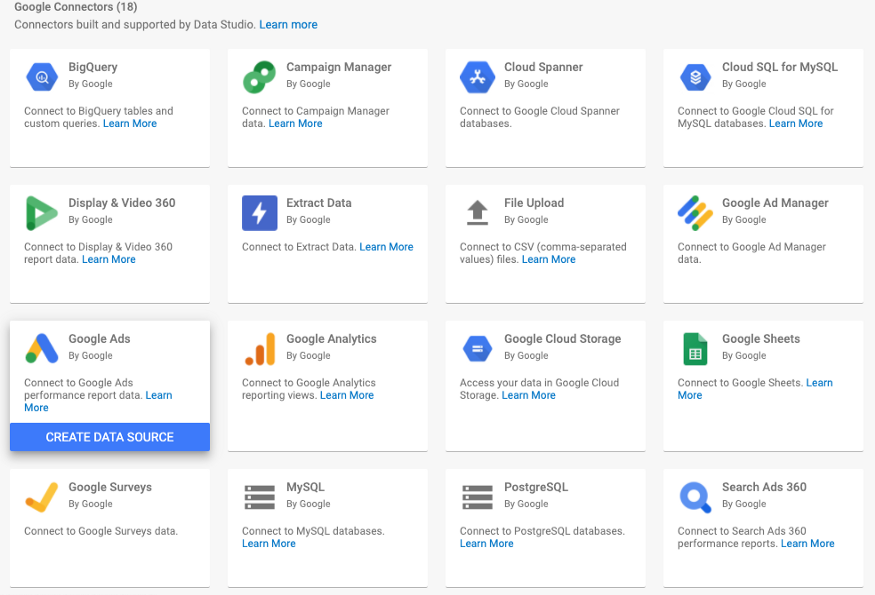Select the Extract Data lightning icon

(x=259, y=212)
